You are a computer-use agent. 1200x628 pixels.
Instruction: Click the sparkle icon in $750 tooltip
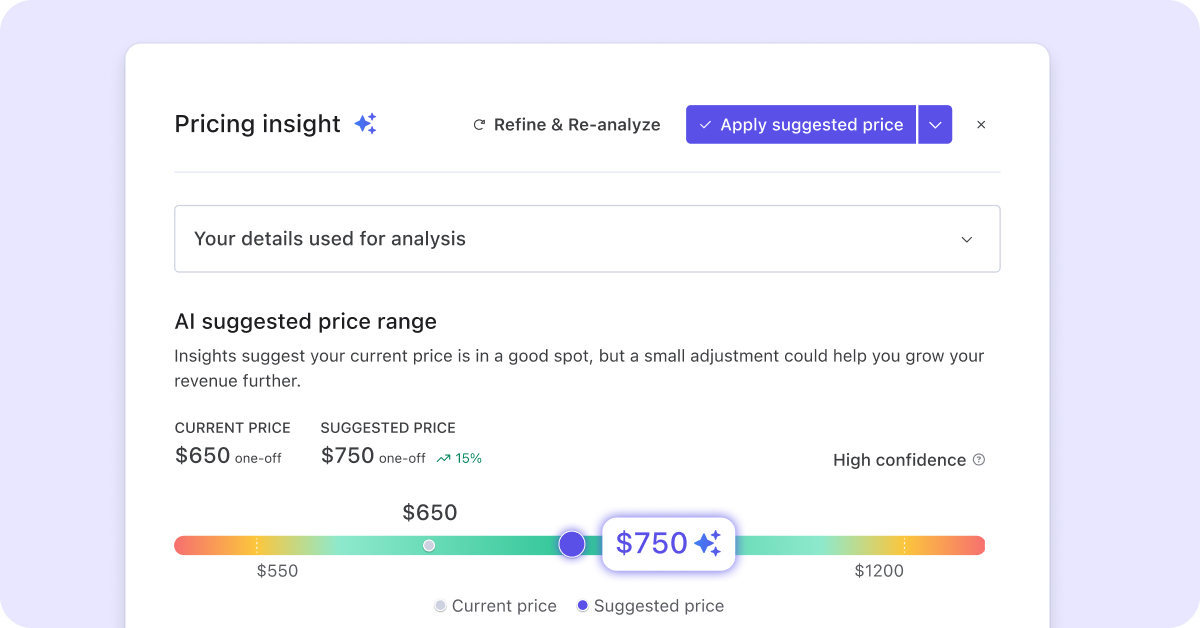point(708,543)
